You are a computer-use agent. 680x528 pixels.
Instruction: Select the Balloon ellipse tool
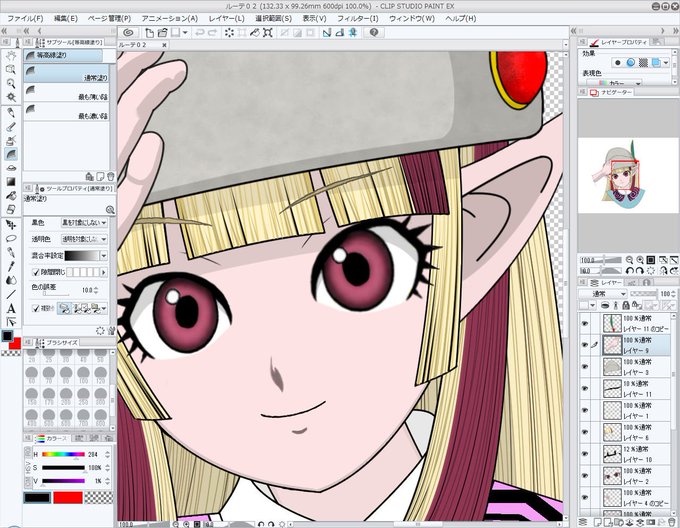tap(11, 238)
